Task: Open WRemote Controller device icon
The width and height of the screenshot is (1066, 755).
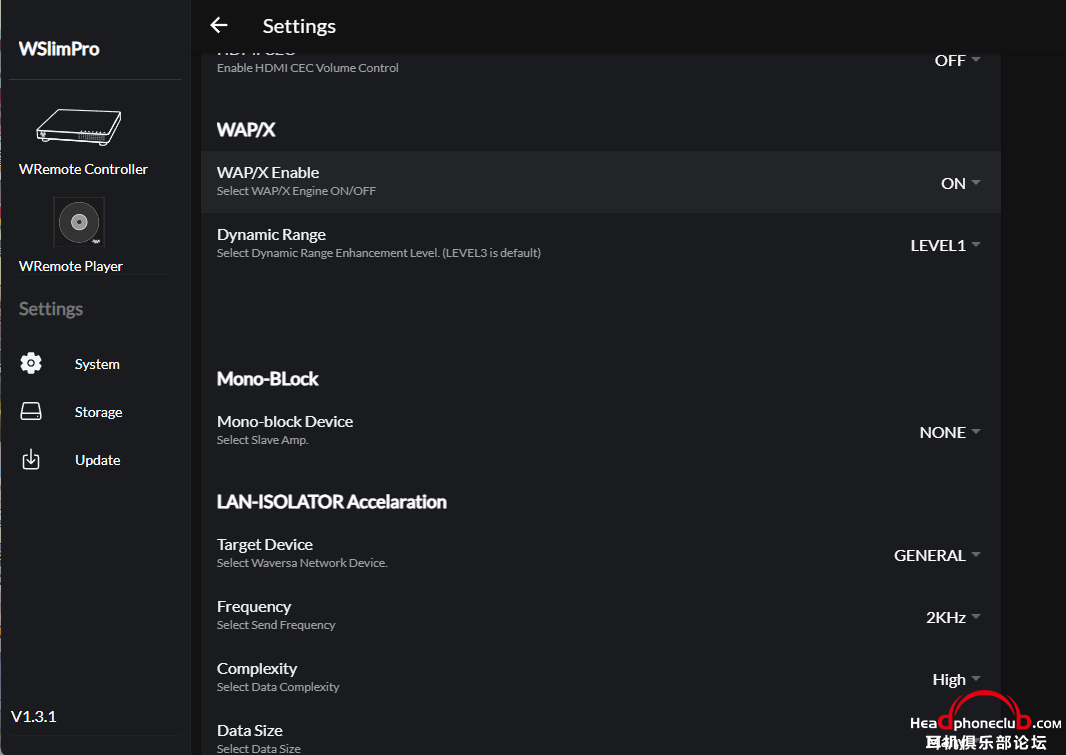Action: [x=79, y=127]
